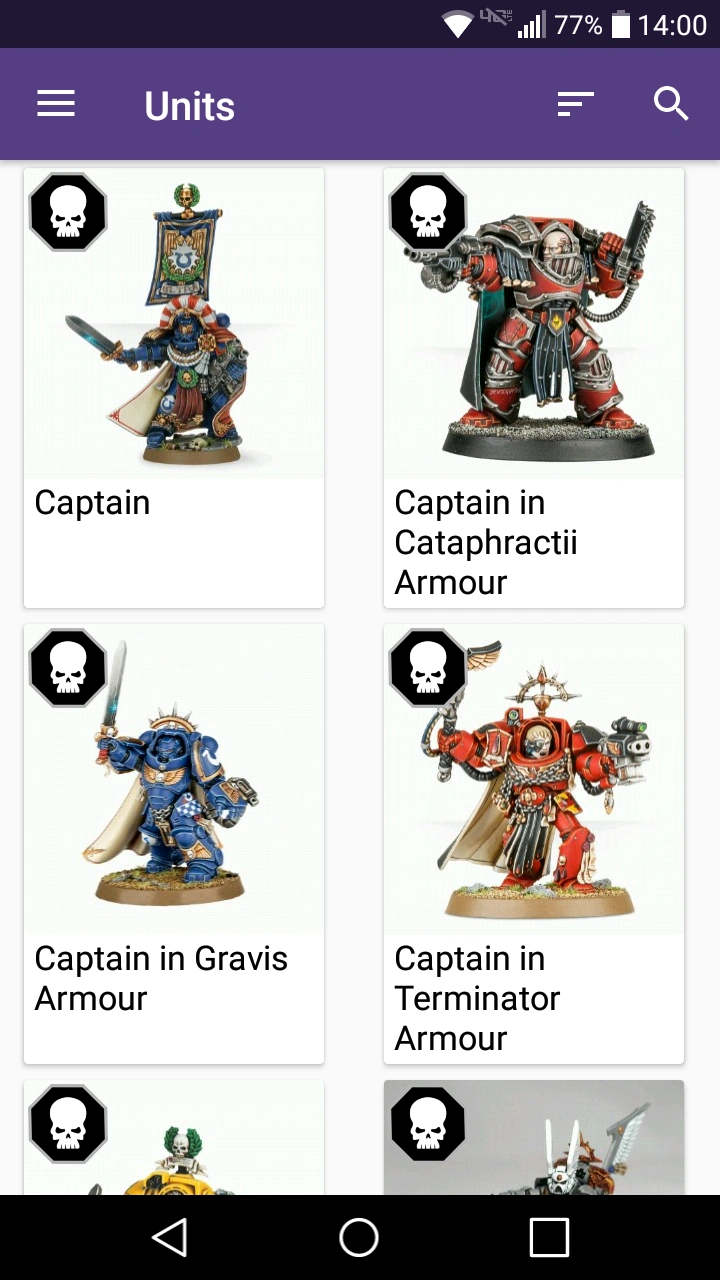This screenshot has height=1280, width=720.
Task: Tap the Android home circle button
Action: (359, 1237)
